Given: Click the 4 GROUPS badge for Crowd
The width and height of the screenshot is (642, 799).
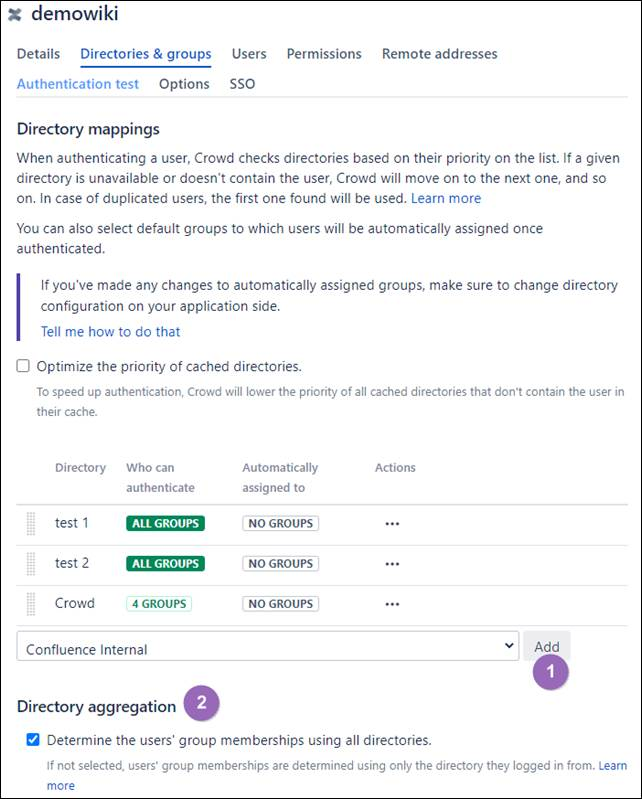Looking at the screenshot, I should coord(159,604).
